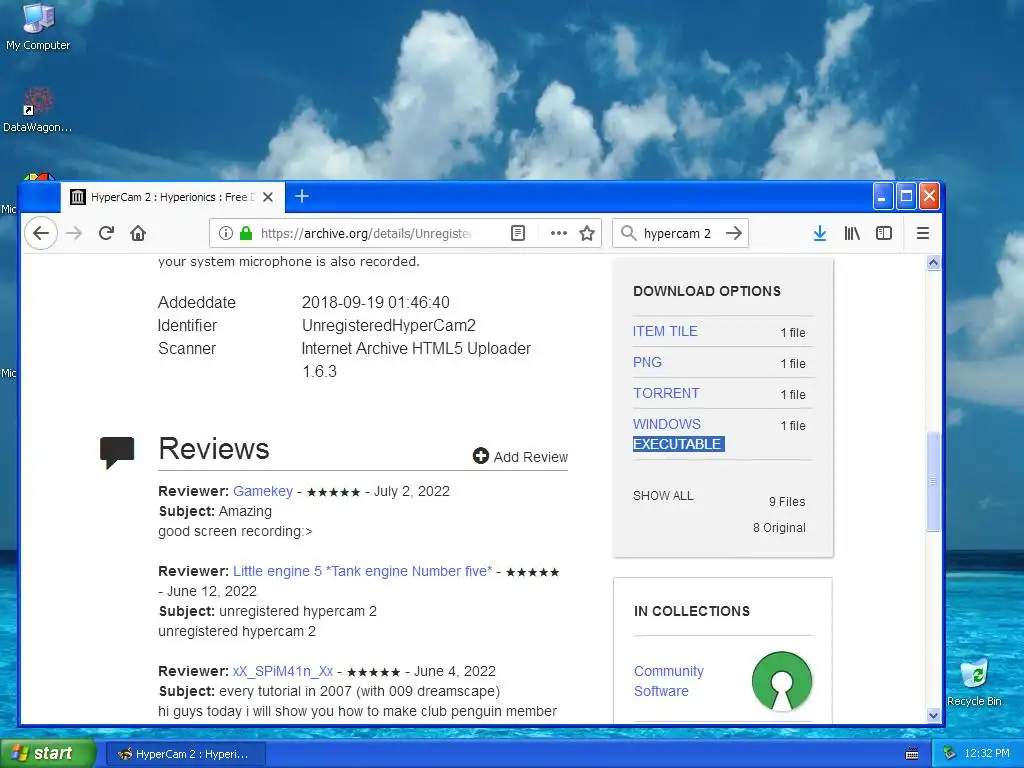Show site information icon in address bar
The width and height of the screenshot is (1024, 768).
[225, 233]
